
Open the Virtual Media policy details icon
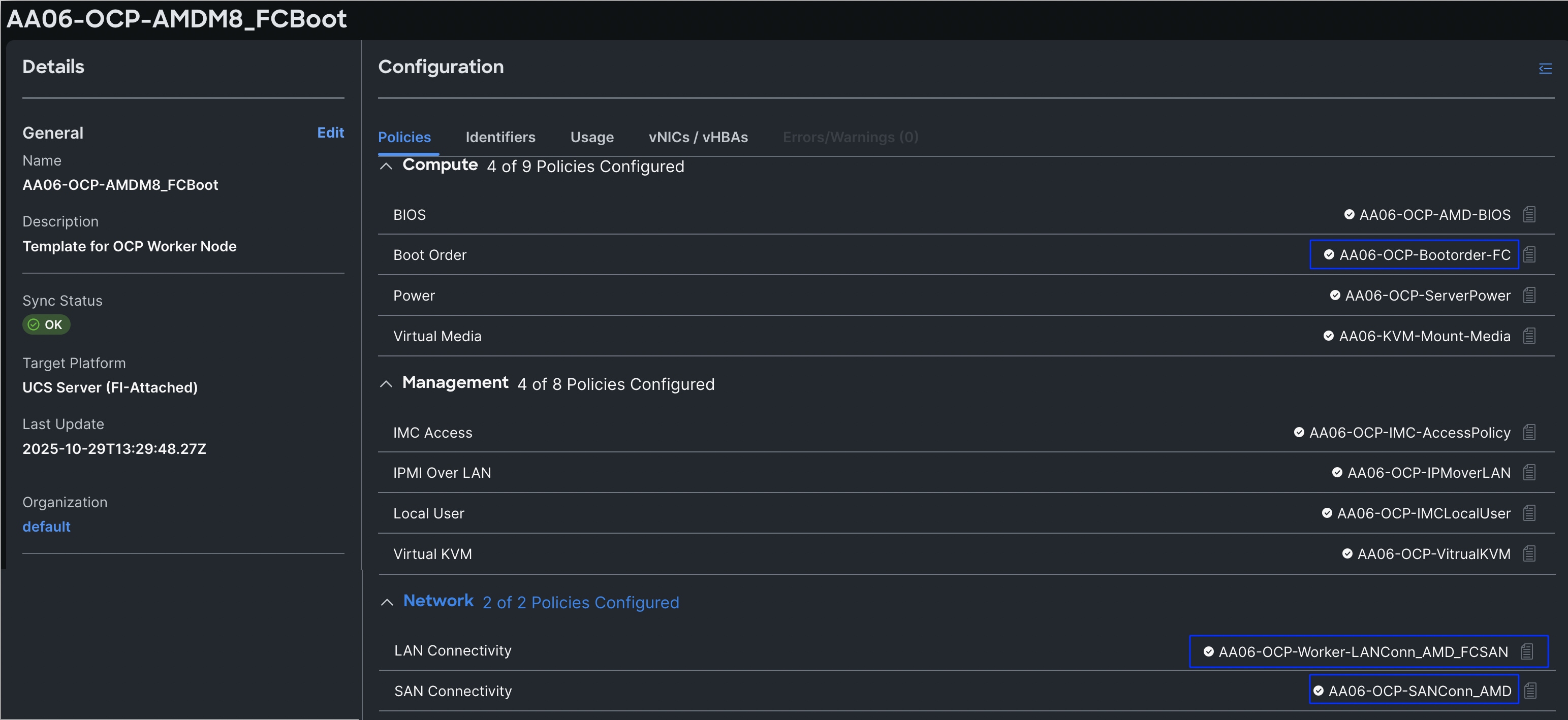(x=1529, y=336)
